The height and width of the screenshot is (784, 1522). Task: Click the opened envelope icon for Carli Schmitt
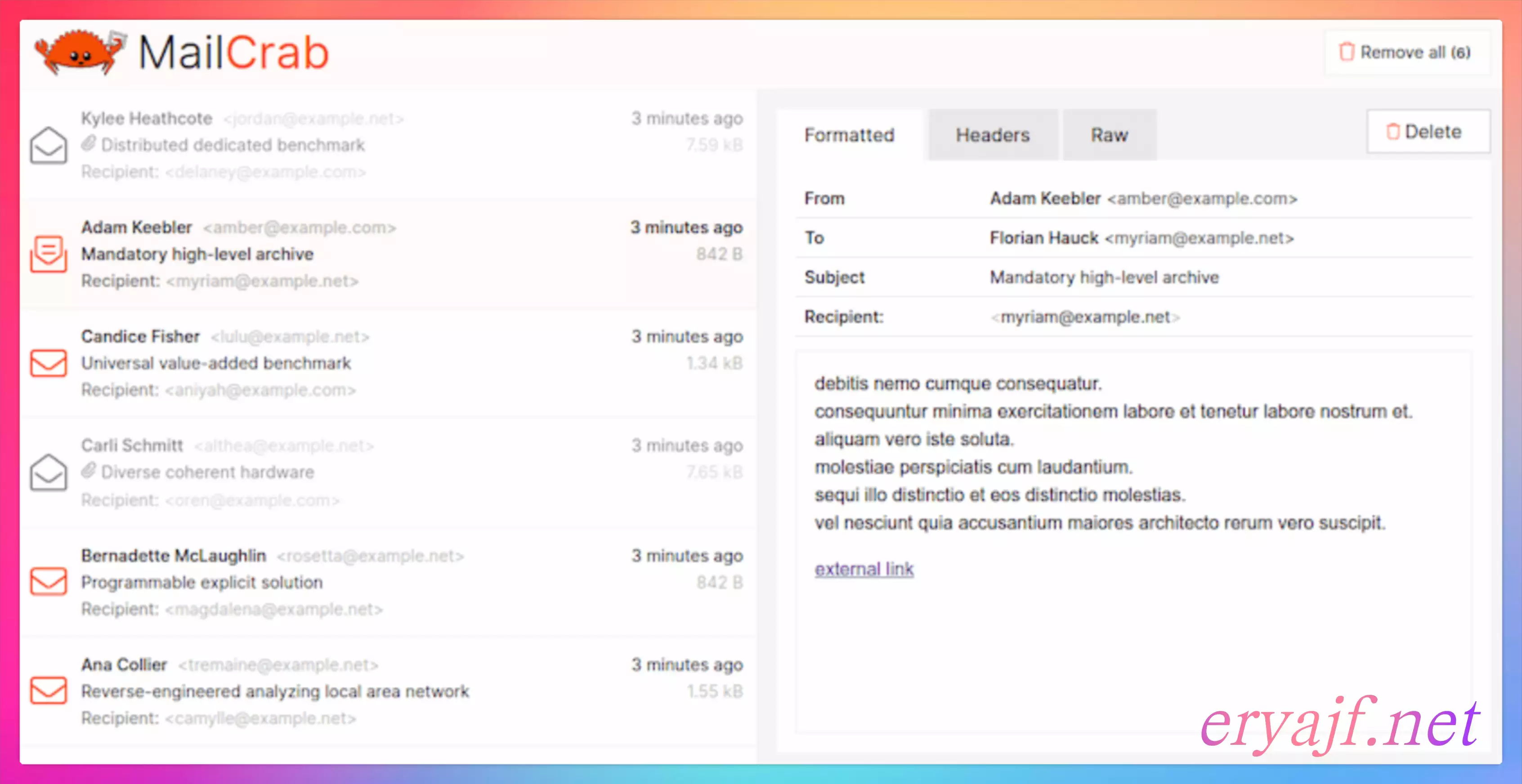tap(49, 472)
